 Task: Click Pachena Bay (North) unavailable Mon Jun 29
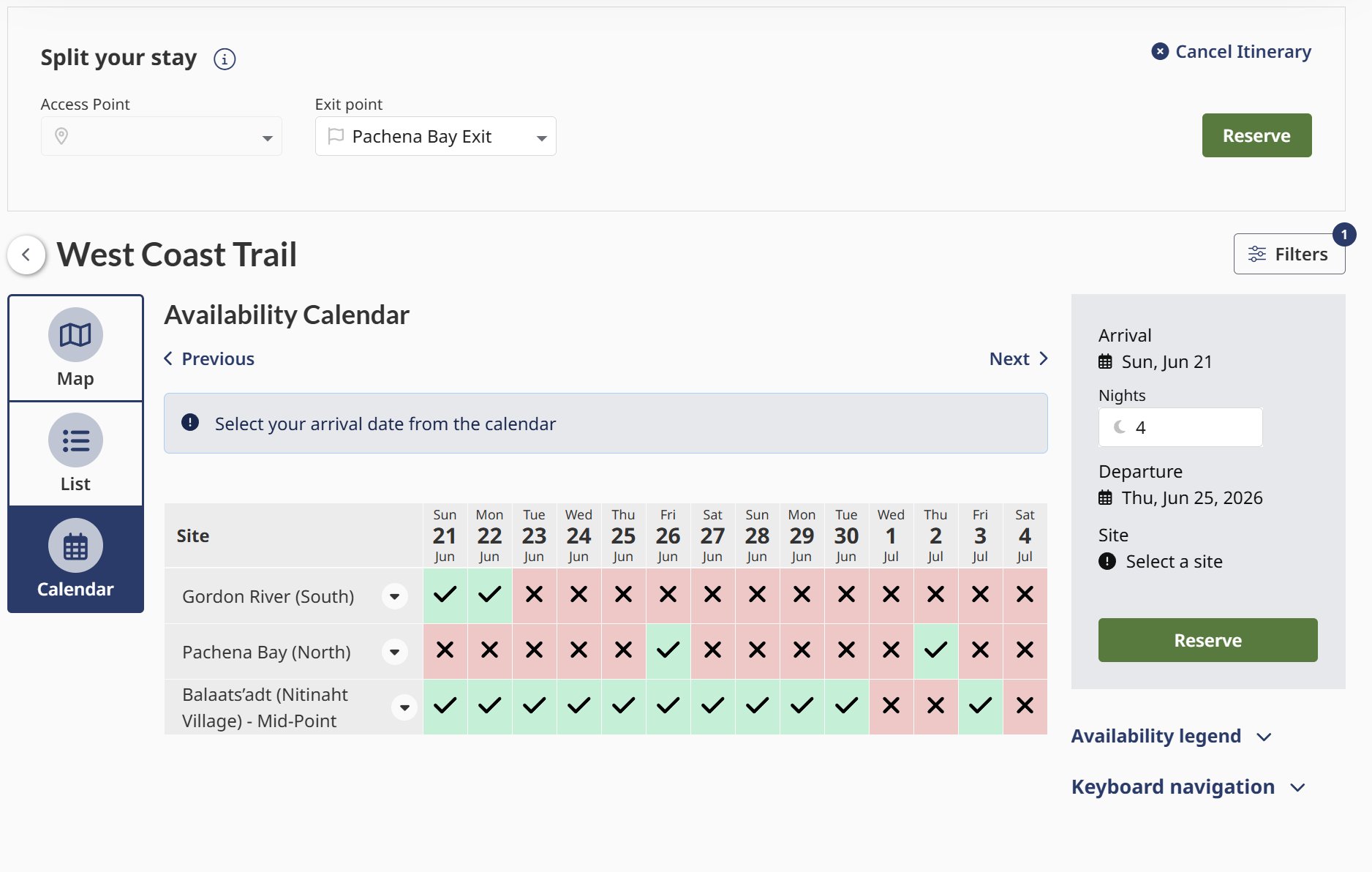(x=802, y=651)
